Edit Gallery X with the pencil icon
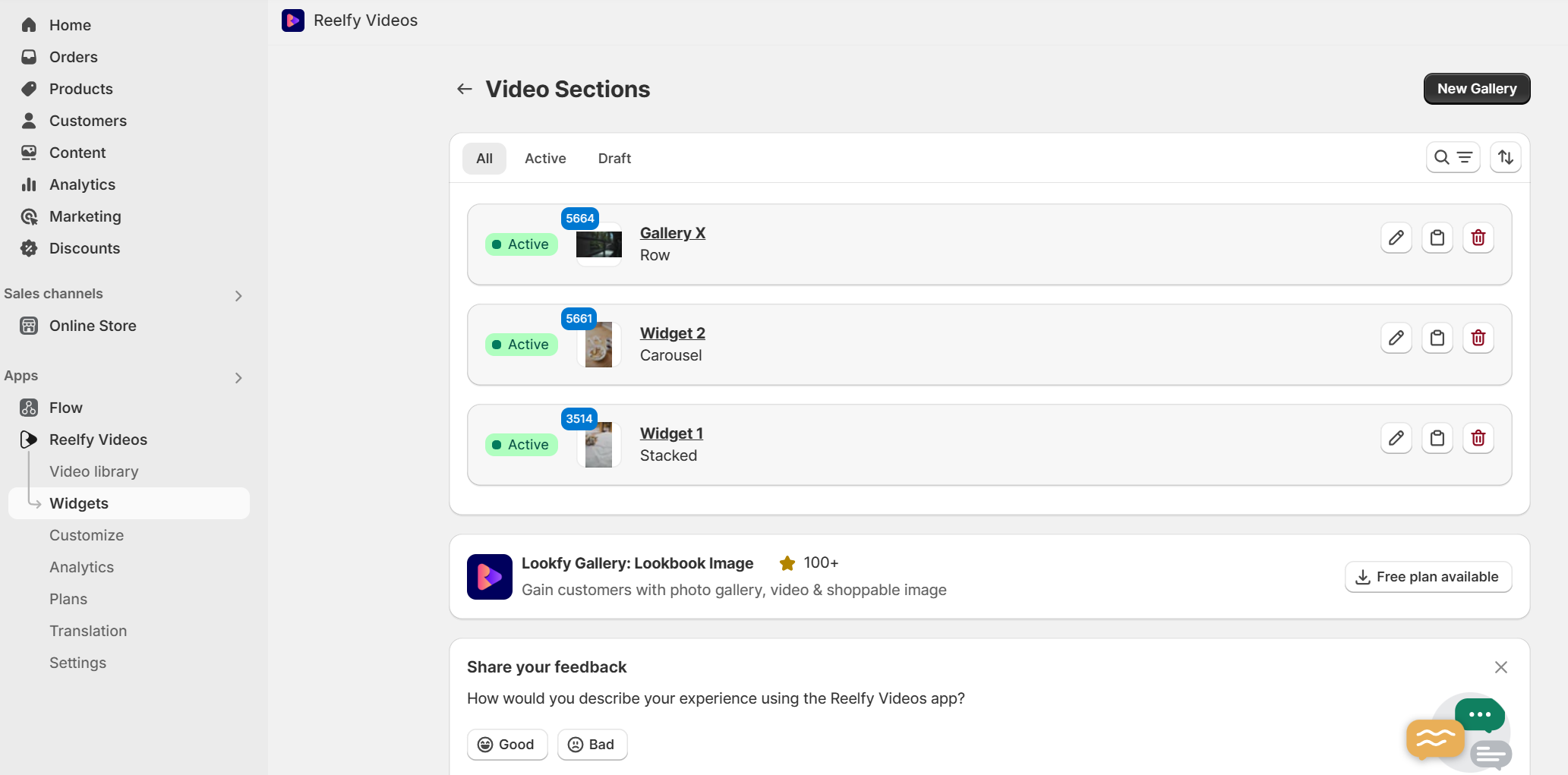Screen dimensions: 1568x775 pos(1396,238)
